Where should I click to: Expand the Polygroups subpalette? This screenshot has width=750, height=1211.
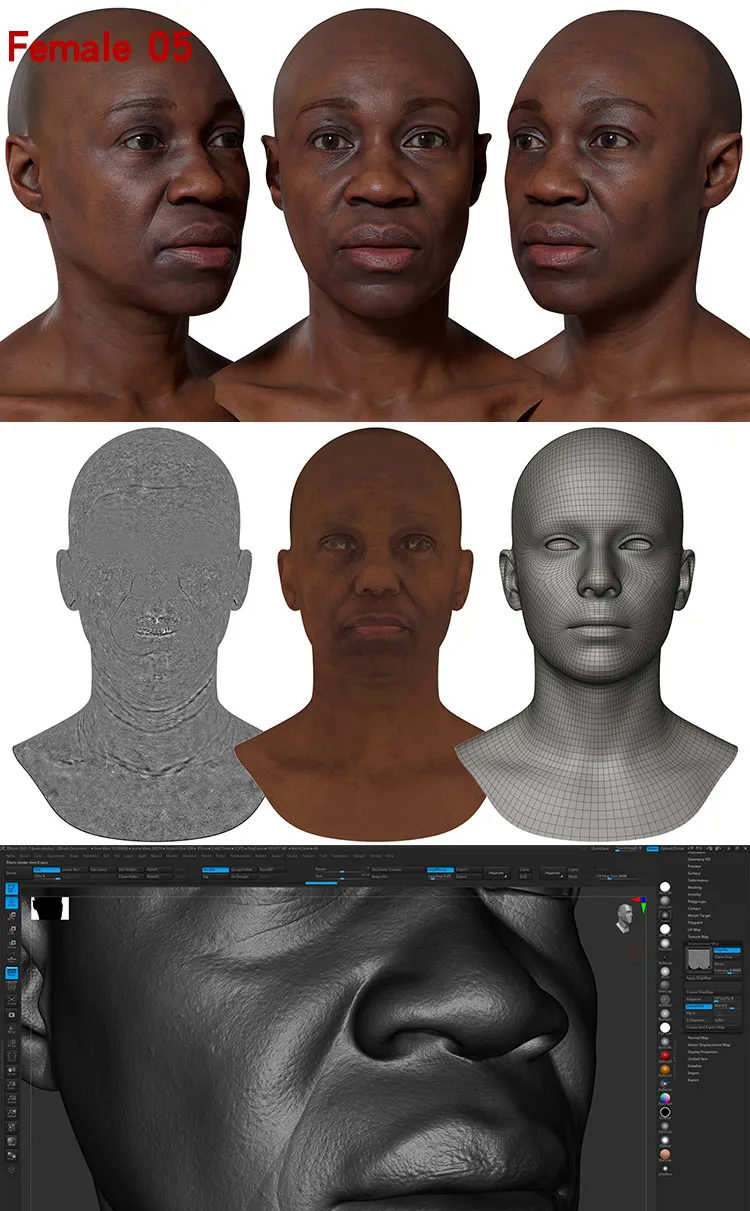(697, 901)
